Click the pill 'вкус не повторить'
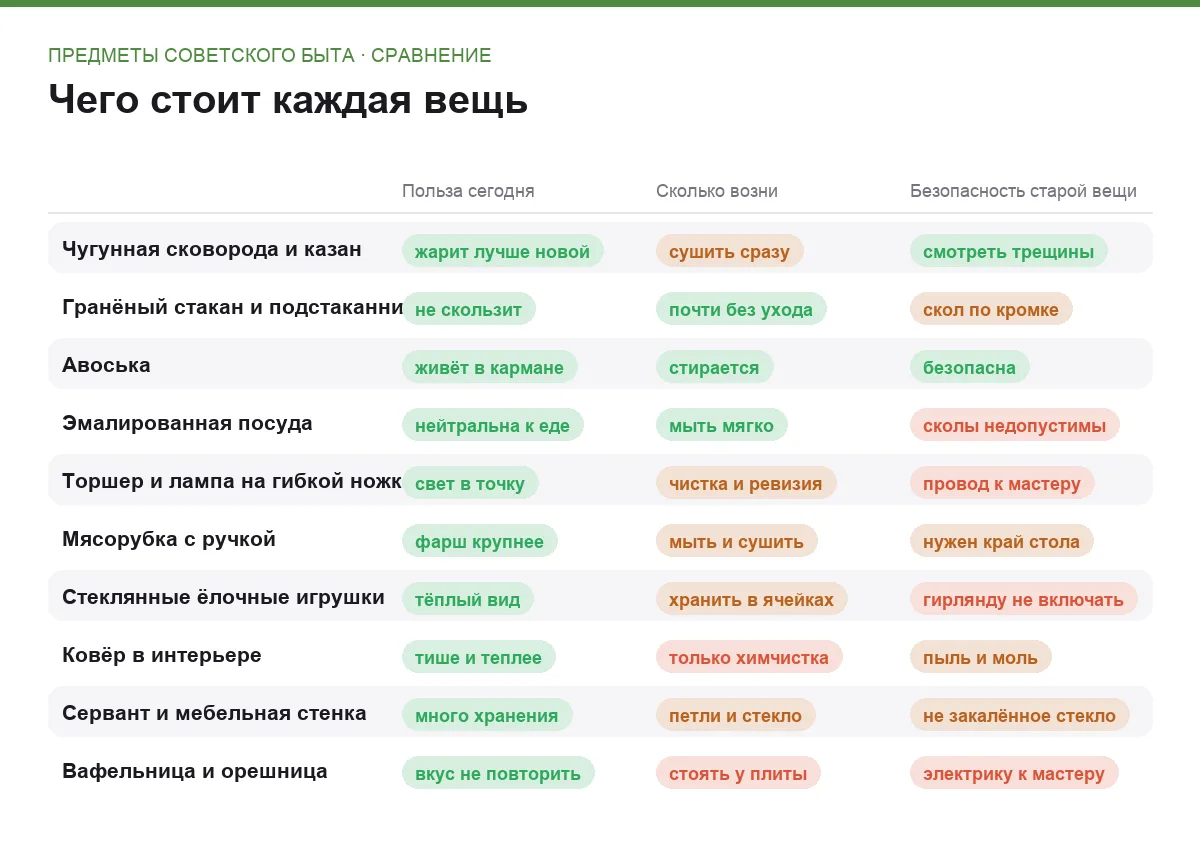 [498, 773]
